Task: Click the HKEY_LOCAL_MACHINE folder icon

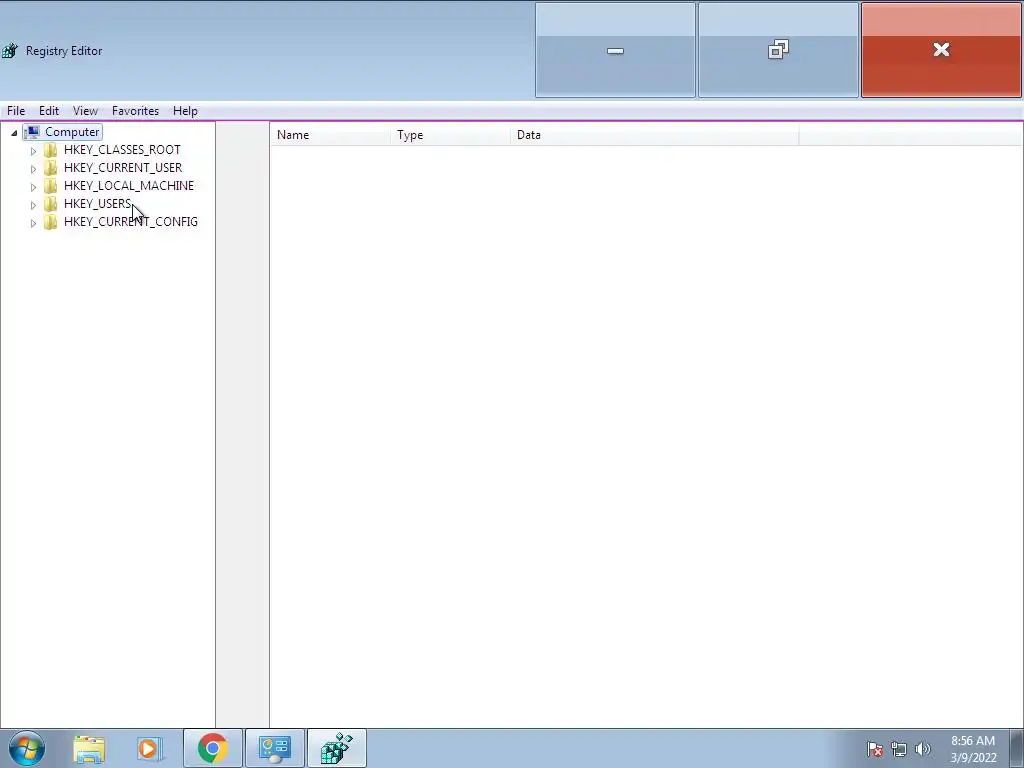Action: pos(50,186)
